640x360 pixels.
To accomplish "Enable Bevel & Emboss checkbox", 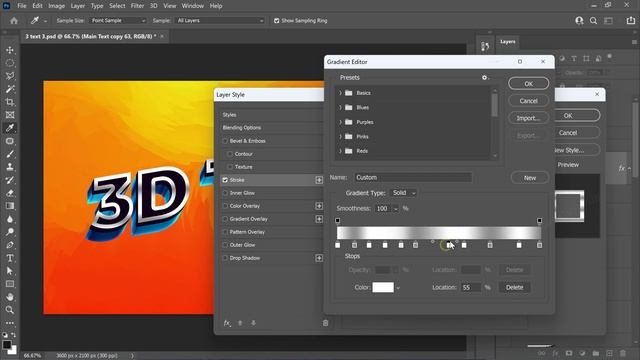I will click(225, 141).
